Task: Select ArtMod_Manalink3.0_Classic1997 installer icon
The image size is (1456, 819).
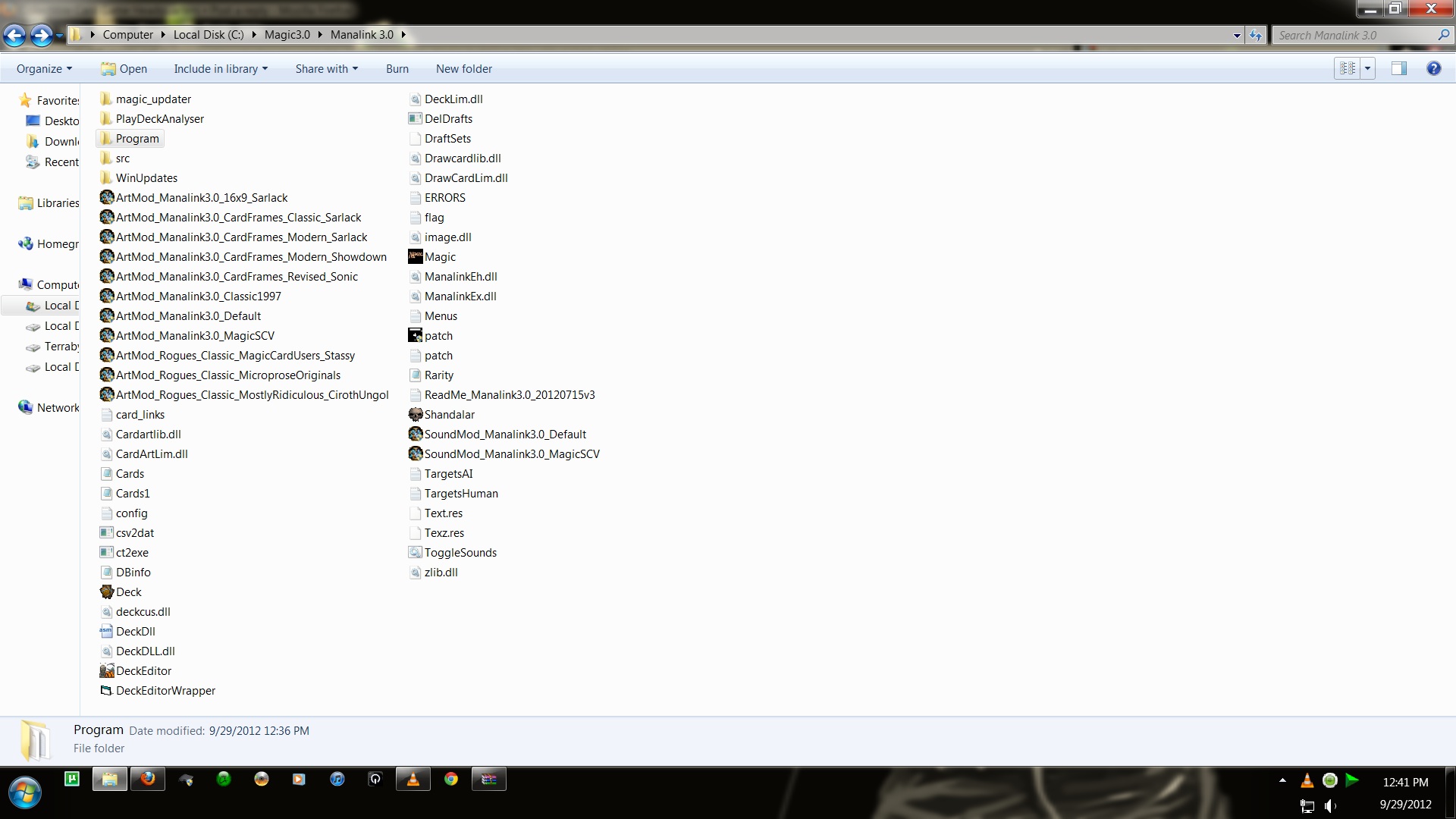Action: coord(107,296)
